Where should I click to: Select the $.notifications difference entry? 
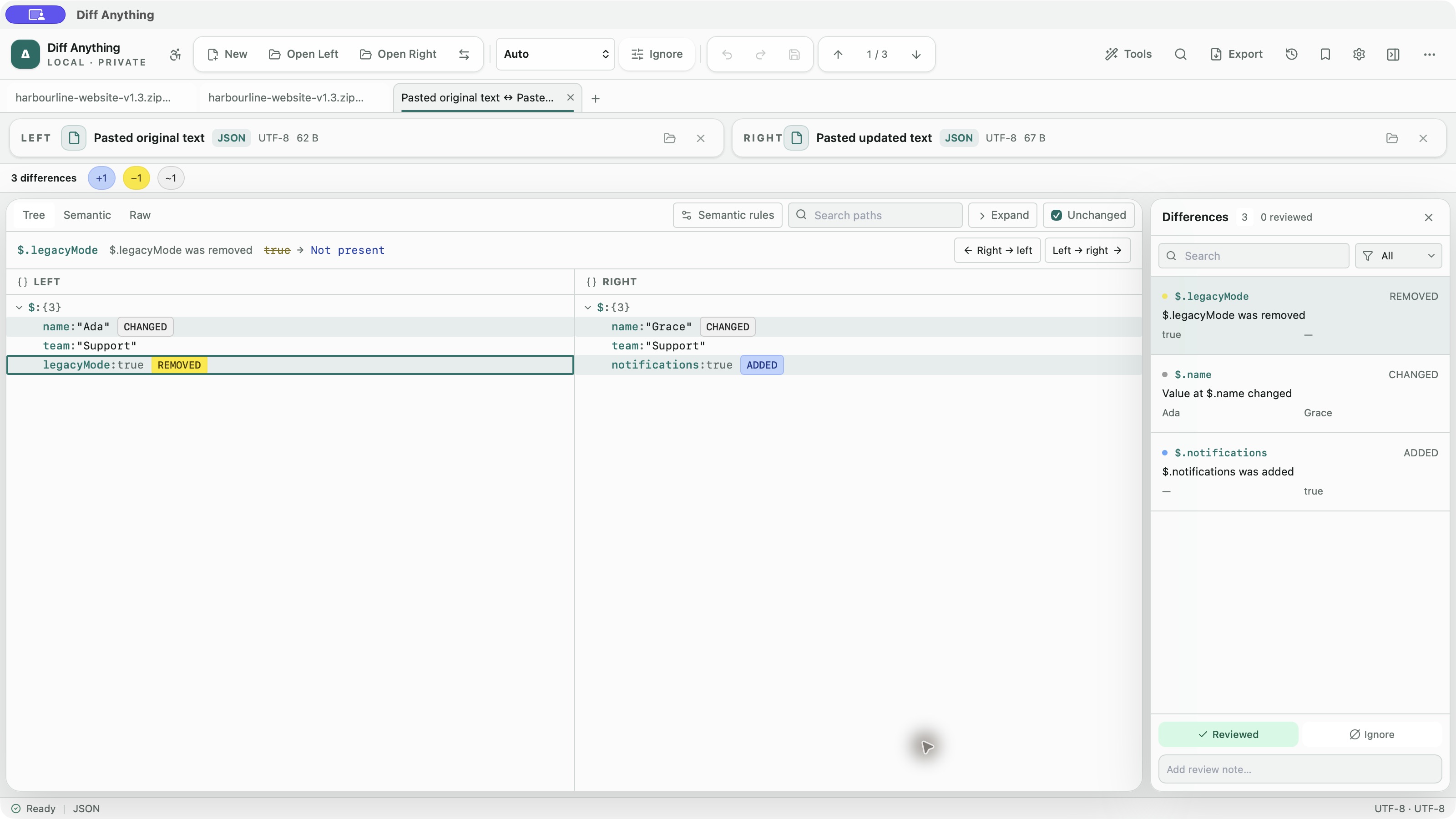click(1300, 472)
